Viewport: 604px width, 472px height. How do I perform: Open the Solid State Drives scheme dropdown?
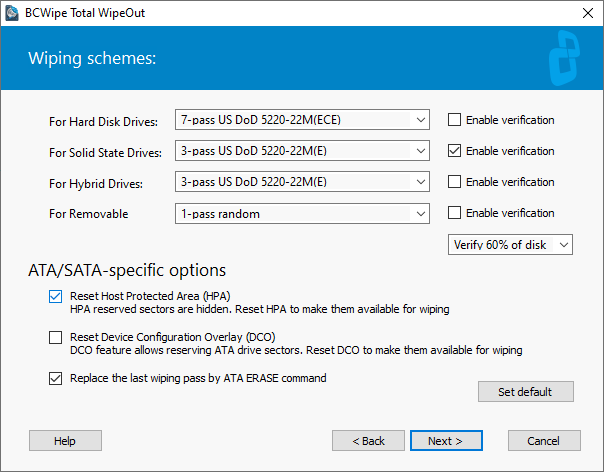(302, 151)
